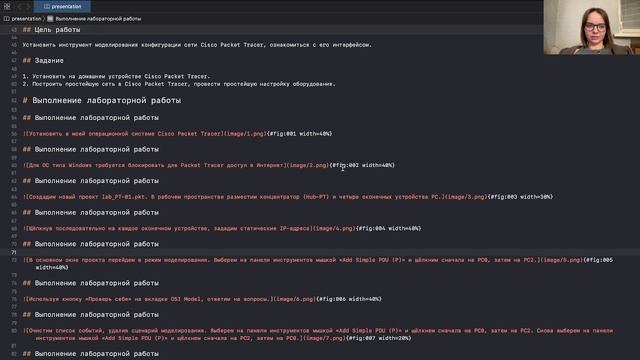Click the image/7.png line about clearing events
Image resolution: width=640 pixels, height=360 pixels.
318,334
